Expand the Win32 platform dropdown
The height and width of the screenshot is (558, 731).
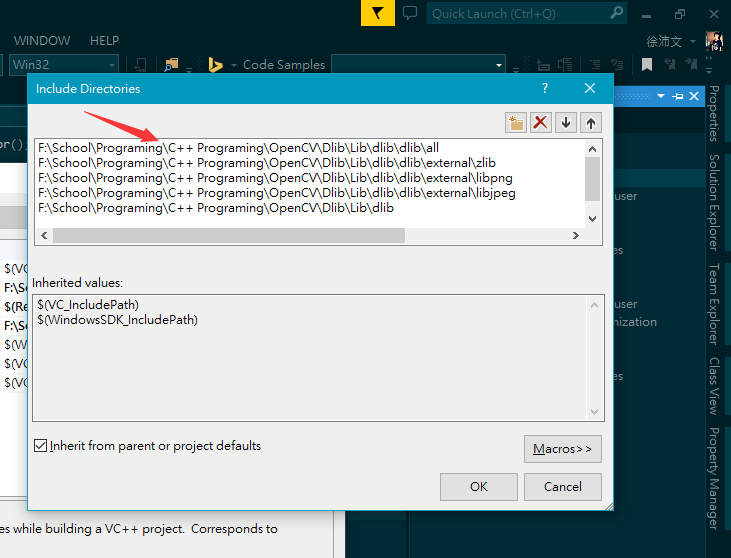[110, 65]
